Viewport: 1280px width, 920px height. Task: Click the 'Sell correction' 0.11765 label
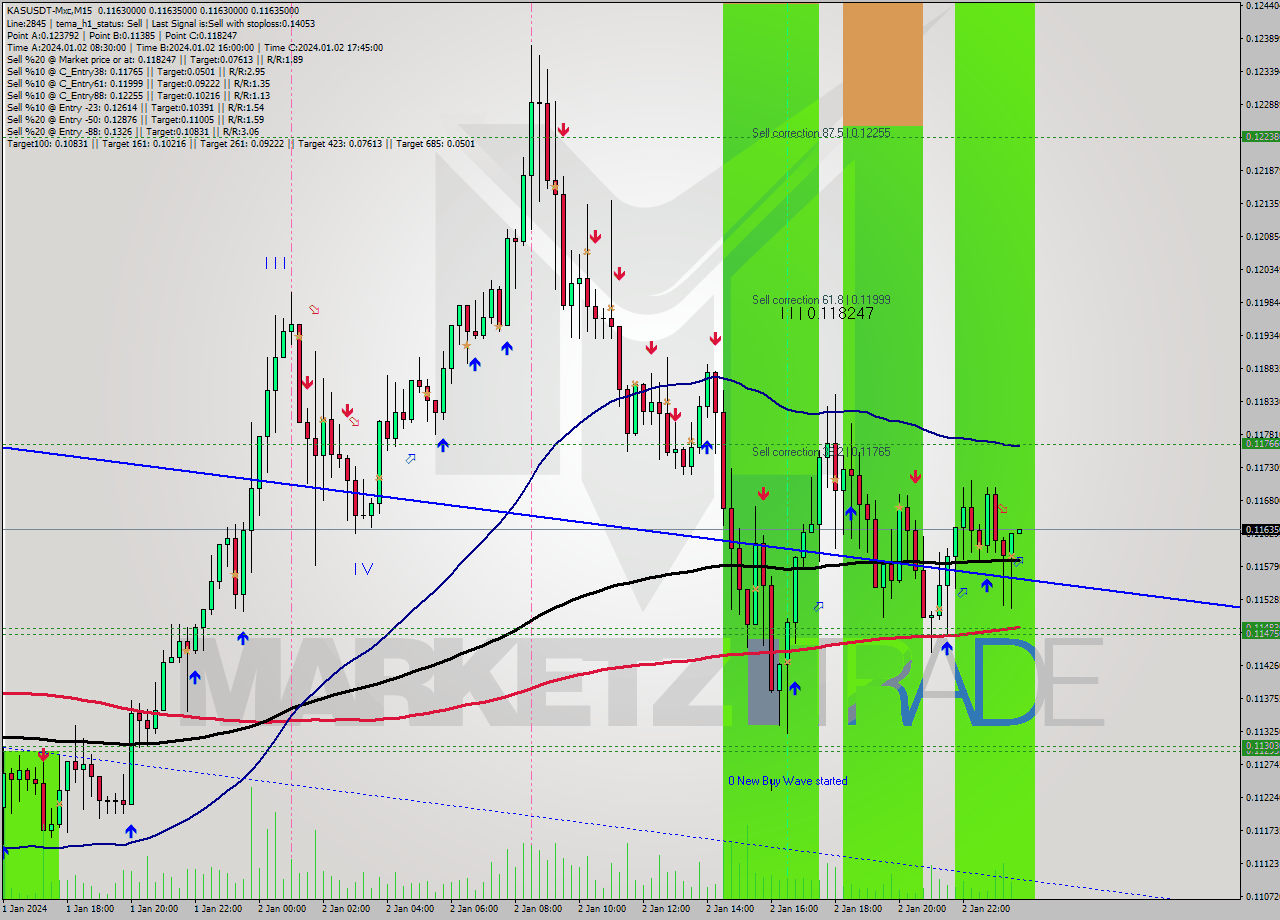click(x=821, y=452)
